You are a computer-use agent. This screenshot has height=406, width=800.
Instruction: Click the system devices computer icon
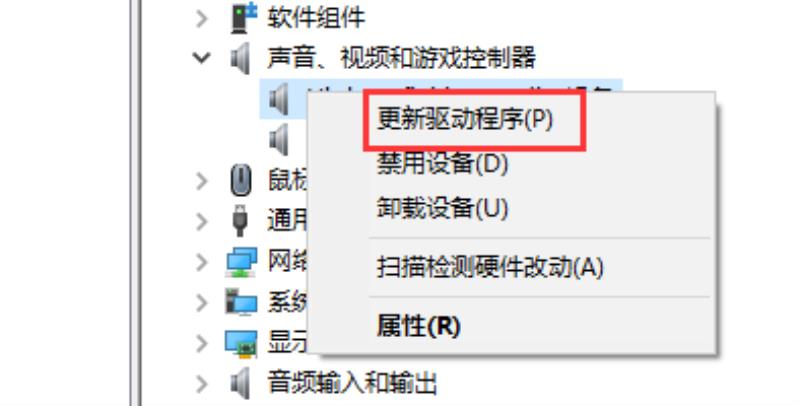coord(241,302)
